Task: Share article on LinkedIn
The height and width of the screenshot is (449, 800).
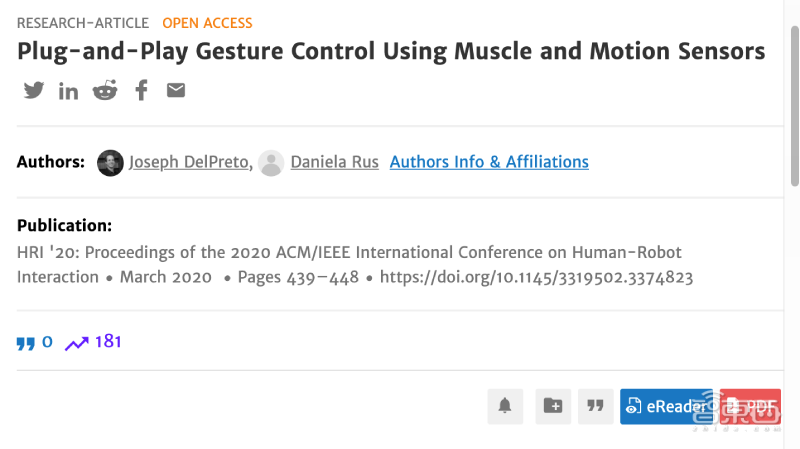Action: (x=68, y=91)
